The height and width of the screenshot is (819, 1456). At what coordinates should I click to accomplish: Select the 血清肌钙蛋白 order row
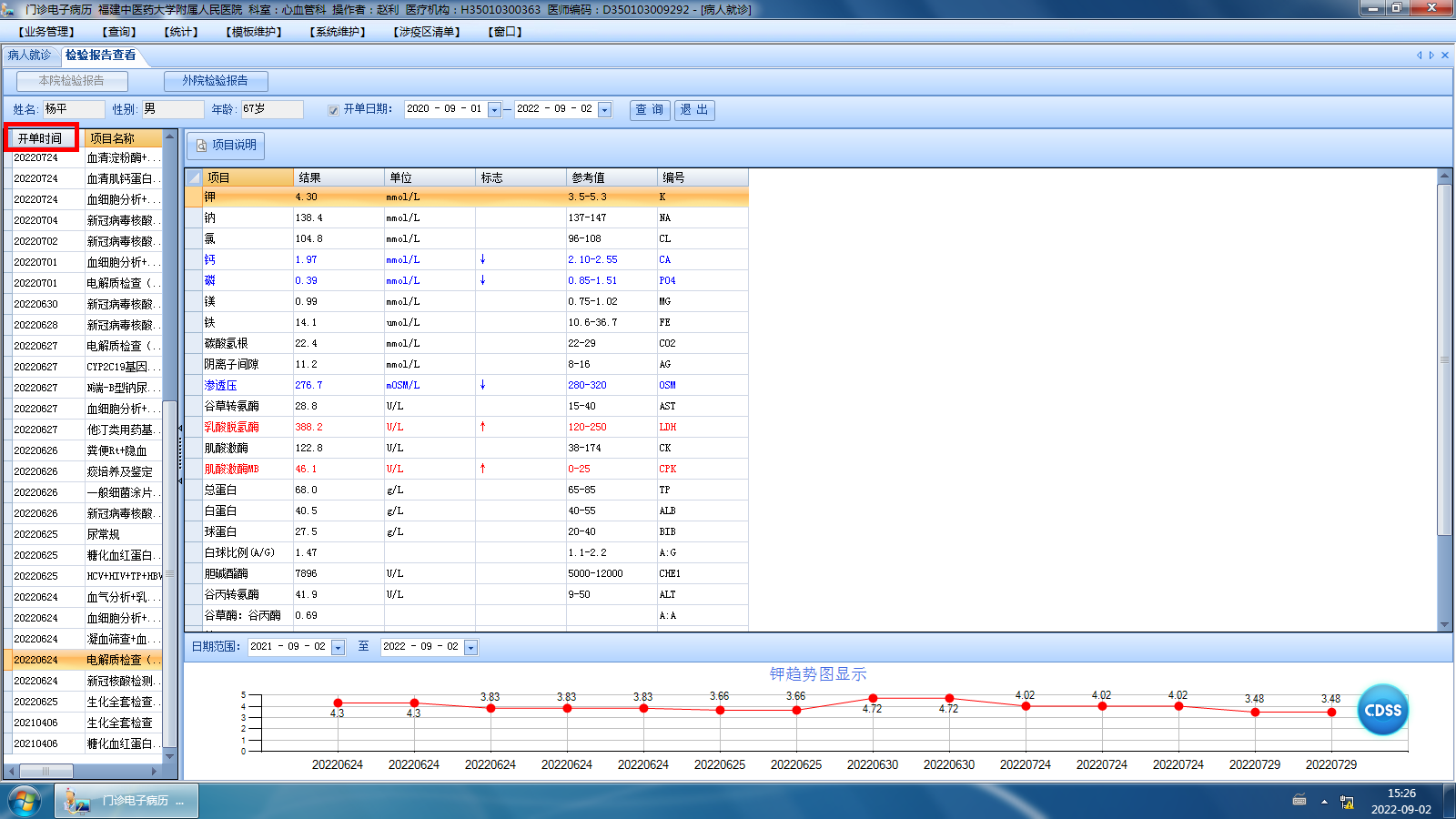click(84, 179)
